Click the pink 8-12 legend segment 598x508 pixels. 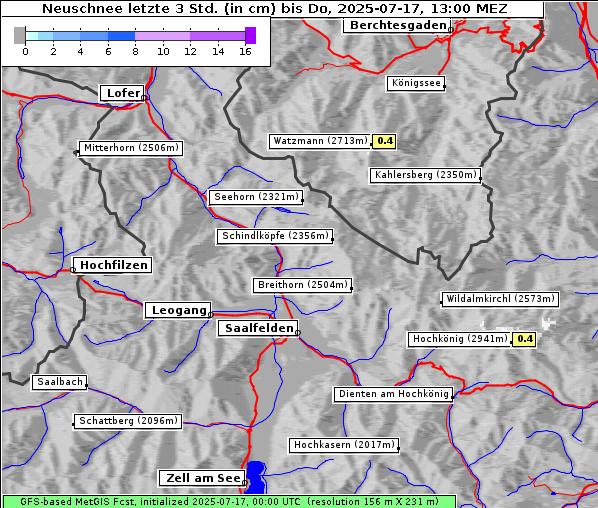point(162,36)
